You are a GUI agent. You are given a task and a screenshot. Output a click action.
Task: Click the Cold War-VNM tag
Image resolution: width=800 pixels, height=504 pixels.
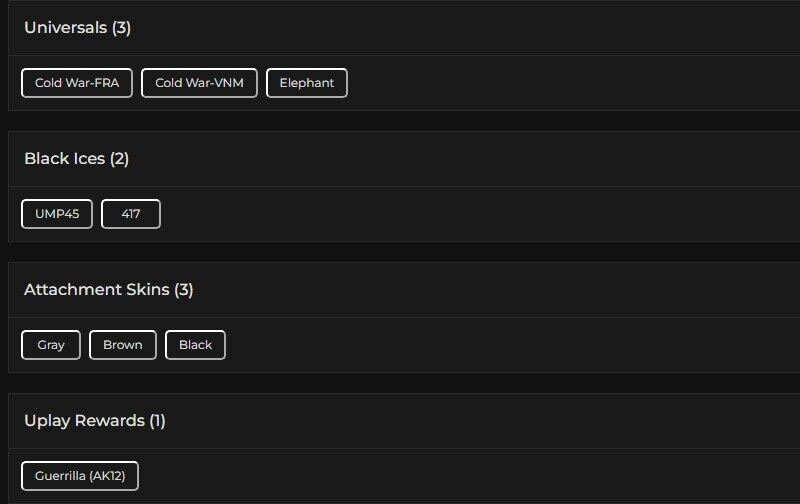(199, 83)
